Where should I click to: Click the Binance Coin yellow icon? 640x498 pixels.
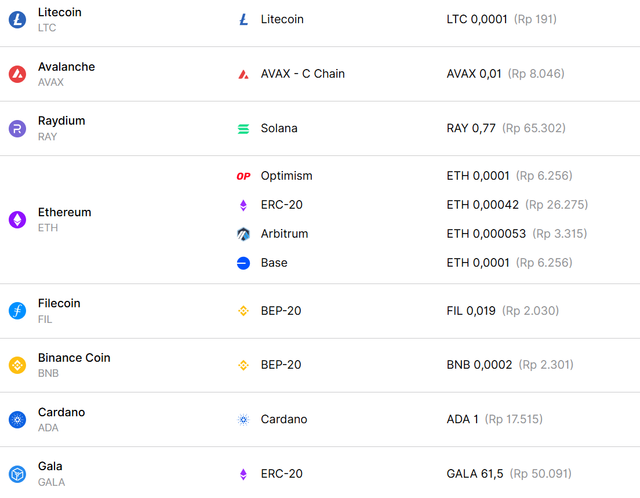click(18, 365)
